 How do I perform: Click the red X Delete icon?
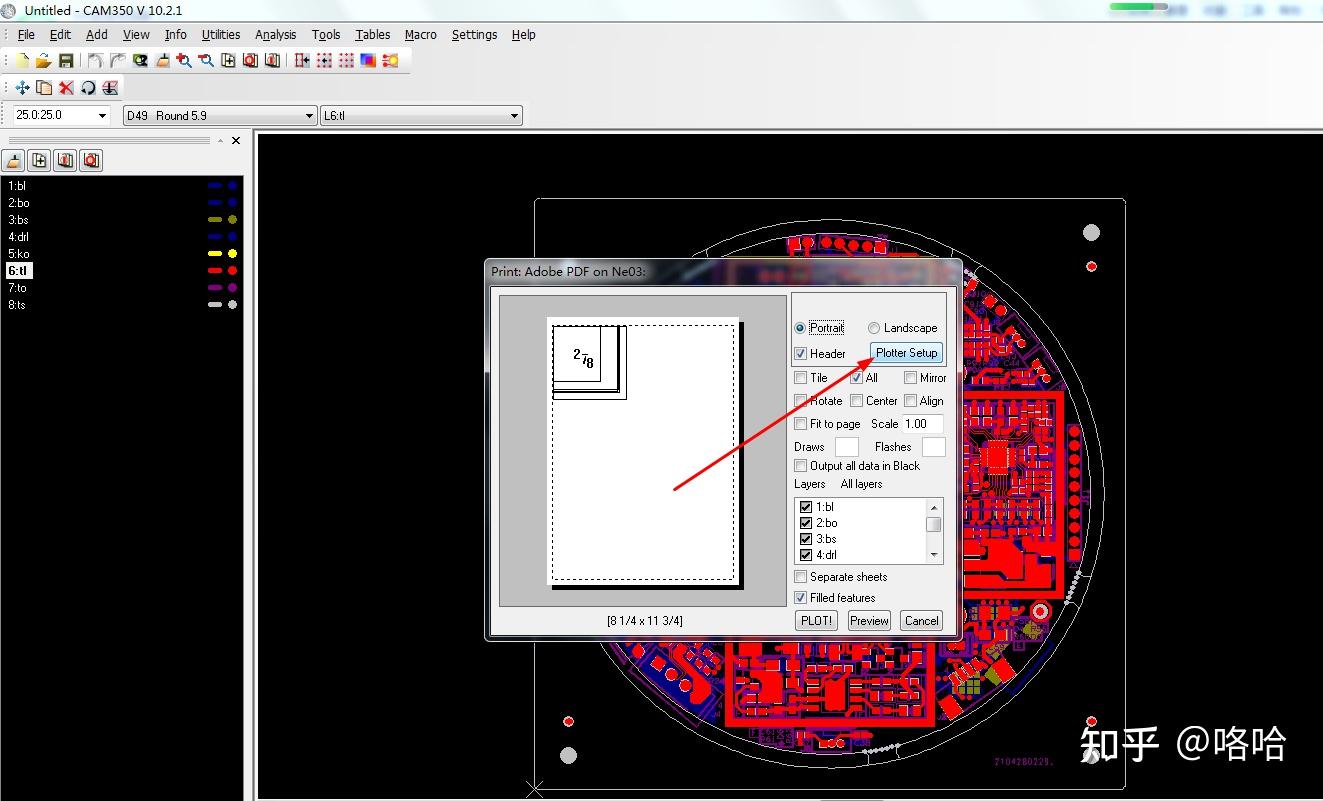click(66, 88)
